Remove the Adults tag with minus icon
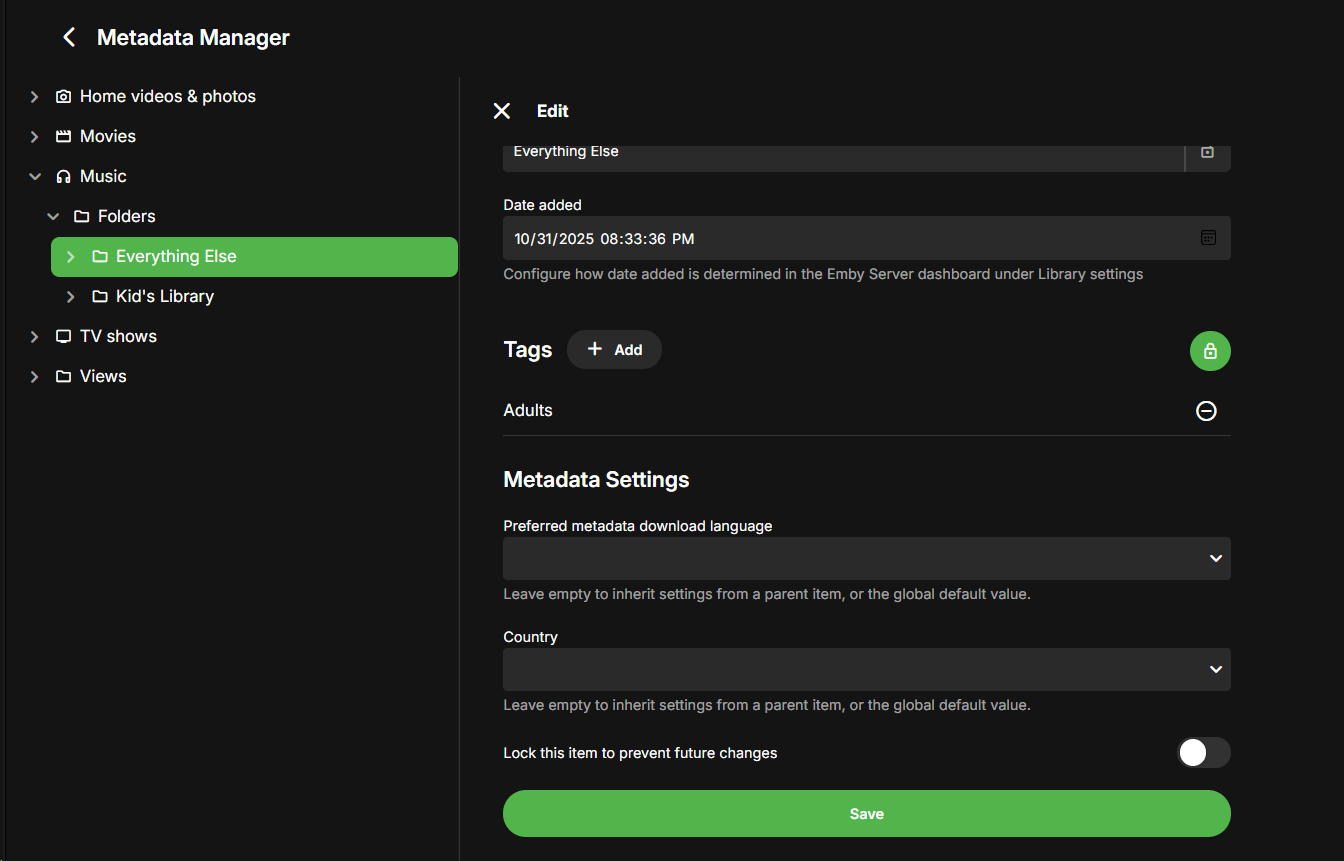 1207,411
